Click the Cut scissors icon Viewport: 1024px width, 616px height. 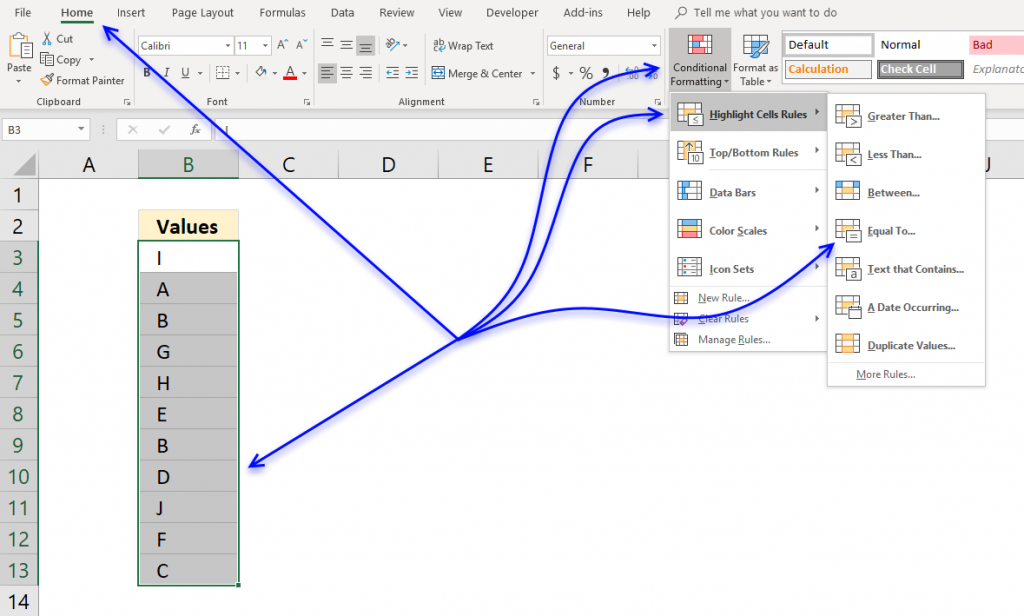coord(48,38)
